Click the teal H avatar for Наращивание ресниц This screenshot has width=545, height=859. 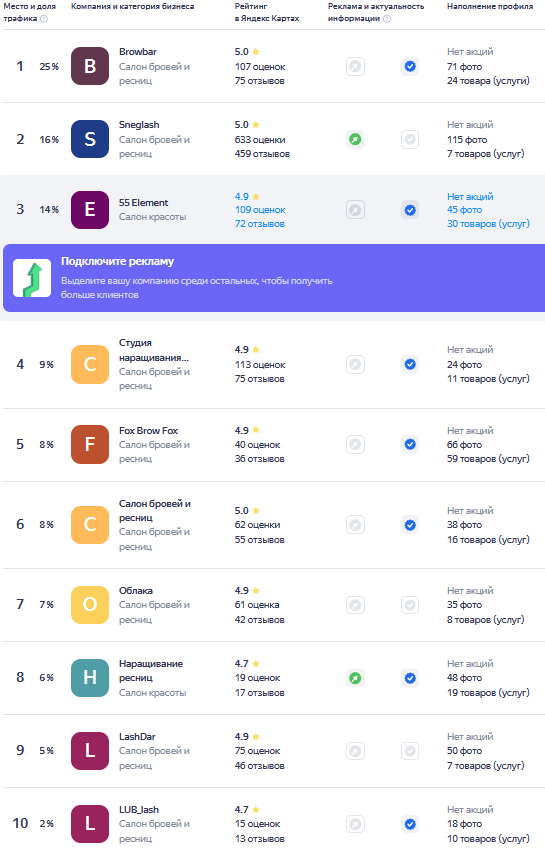point(90,678)
